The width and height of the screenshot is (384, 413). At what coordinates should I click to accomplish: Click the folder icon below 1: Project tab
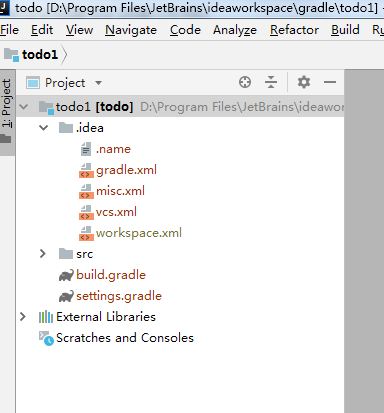pos(6,138)
